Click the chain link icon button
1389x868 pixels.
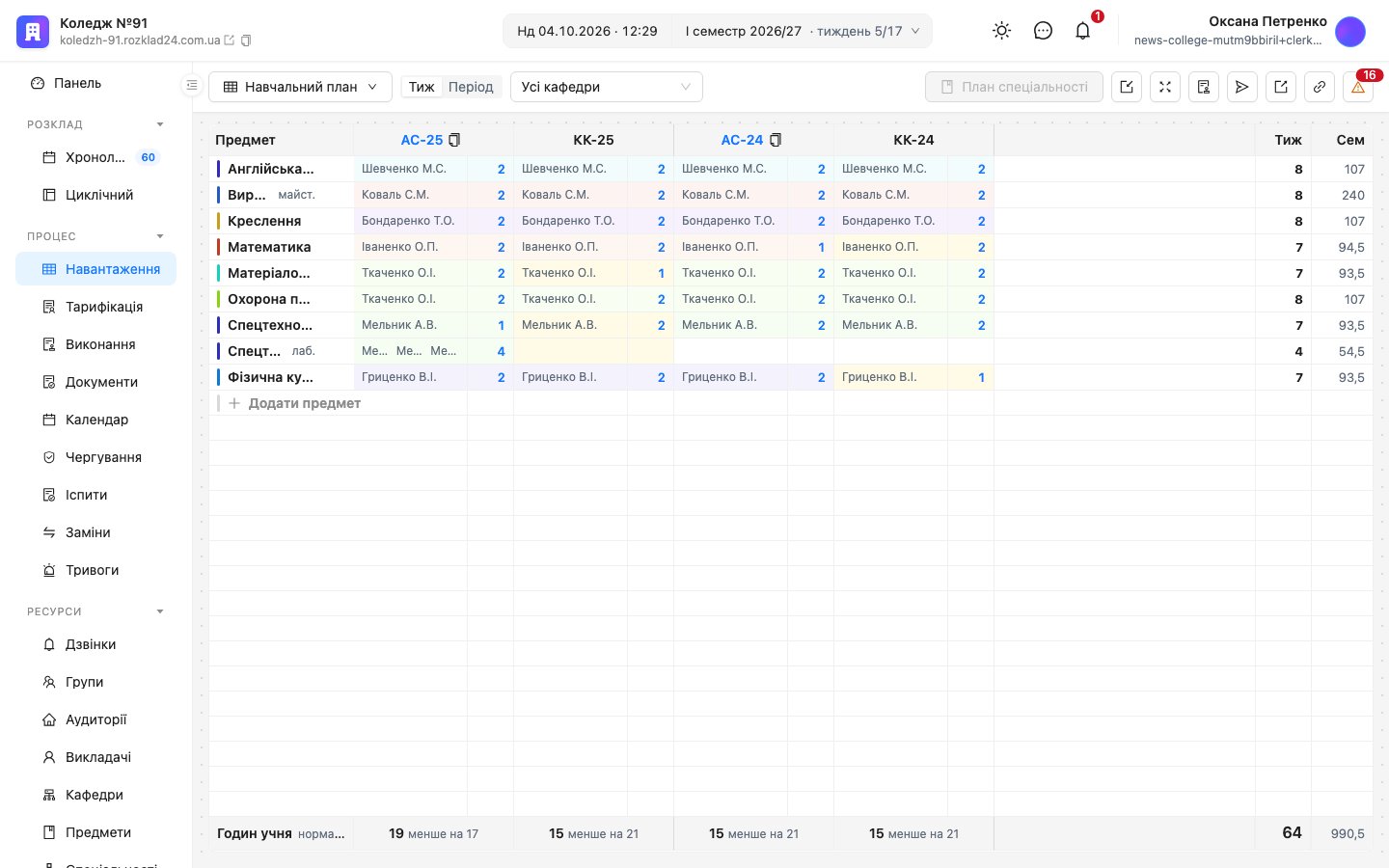[1320, 87]
